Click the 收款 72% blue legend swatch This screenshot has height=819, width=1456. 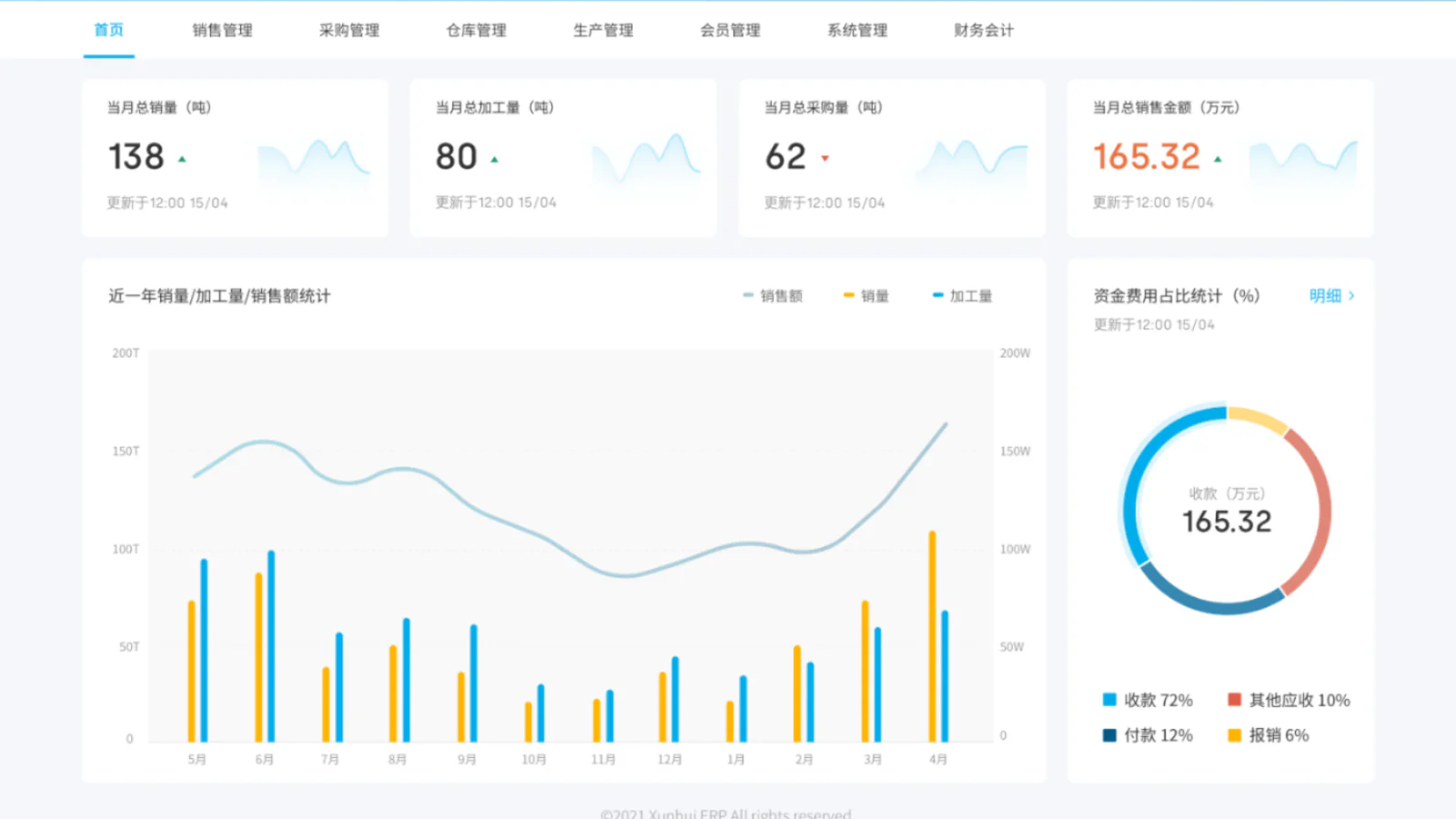tap(1109, 700)
